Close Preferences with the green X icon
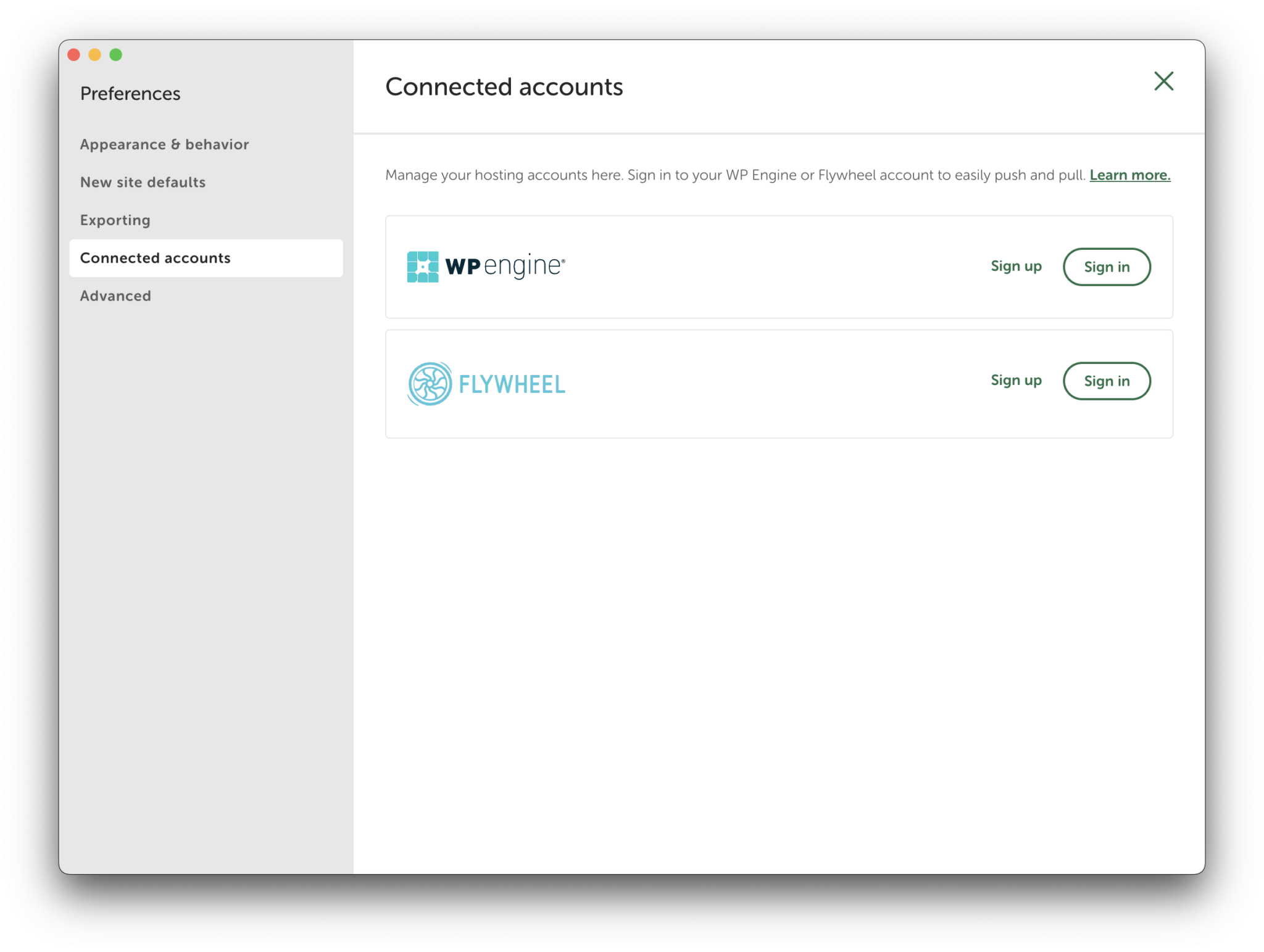Viewport: 1264px width, 952px height. pyautogui.click(x=1163, y=81)
